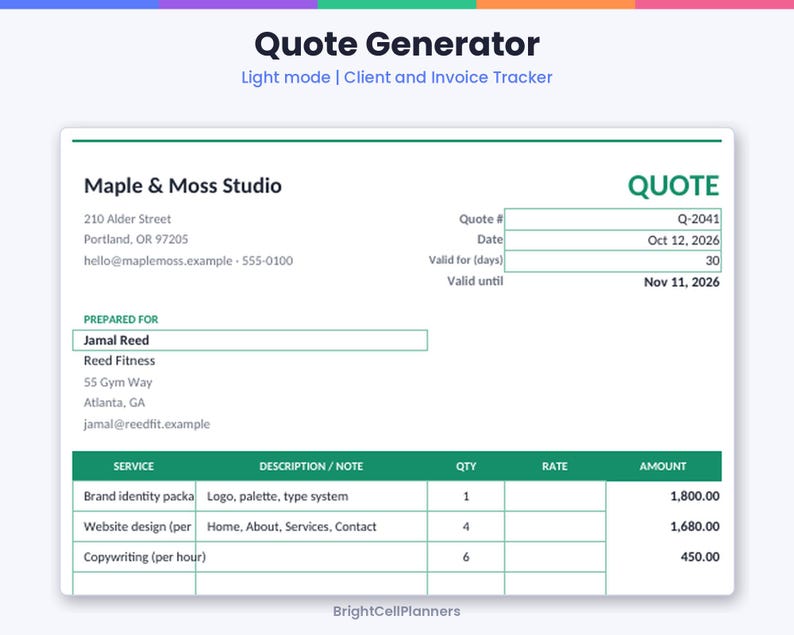Select the Brand identity package service cell
The height and width of the screenshot is (635, 794).
tap(134, 496)
